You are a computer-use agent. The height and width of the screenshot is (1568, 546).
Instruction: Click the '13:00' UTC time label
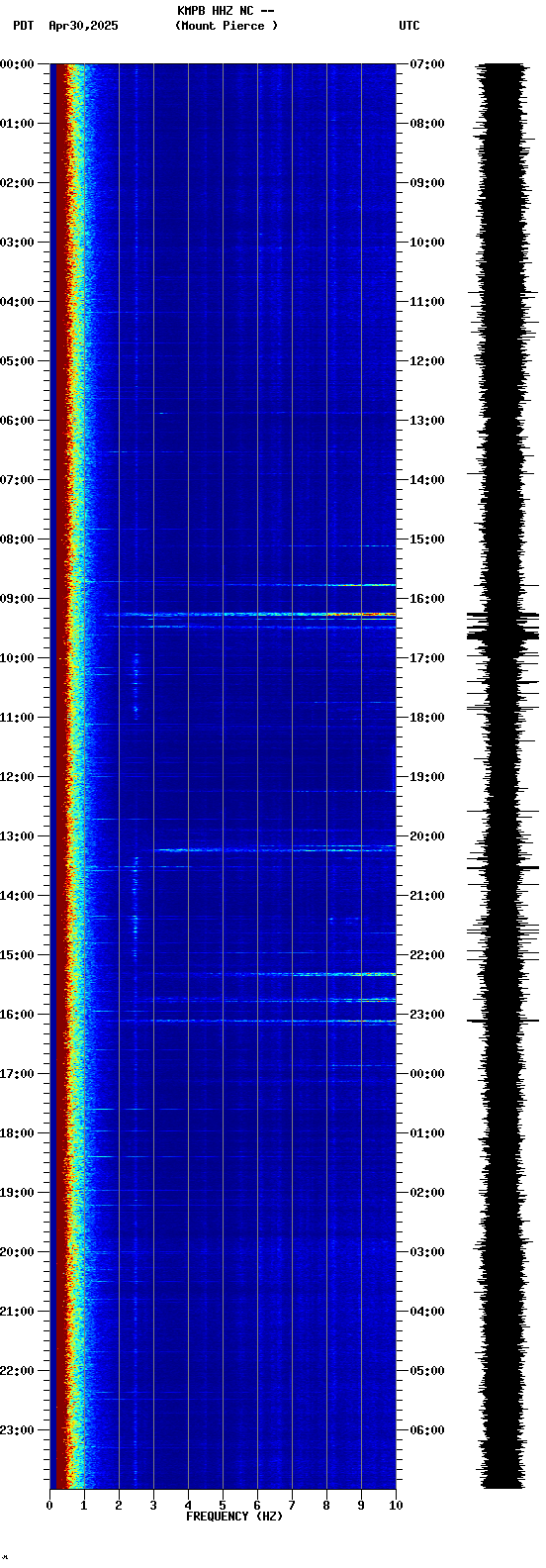tap(427, 421)
